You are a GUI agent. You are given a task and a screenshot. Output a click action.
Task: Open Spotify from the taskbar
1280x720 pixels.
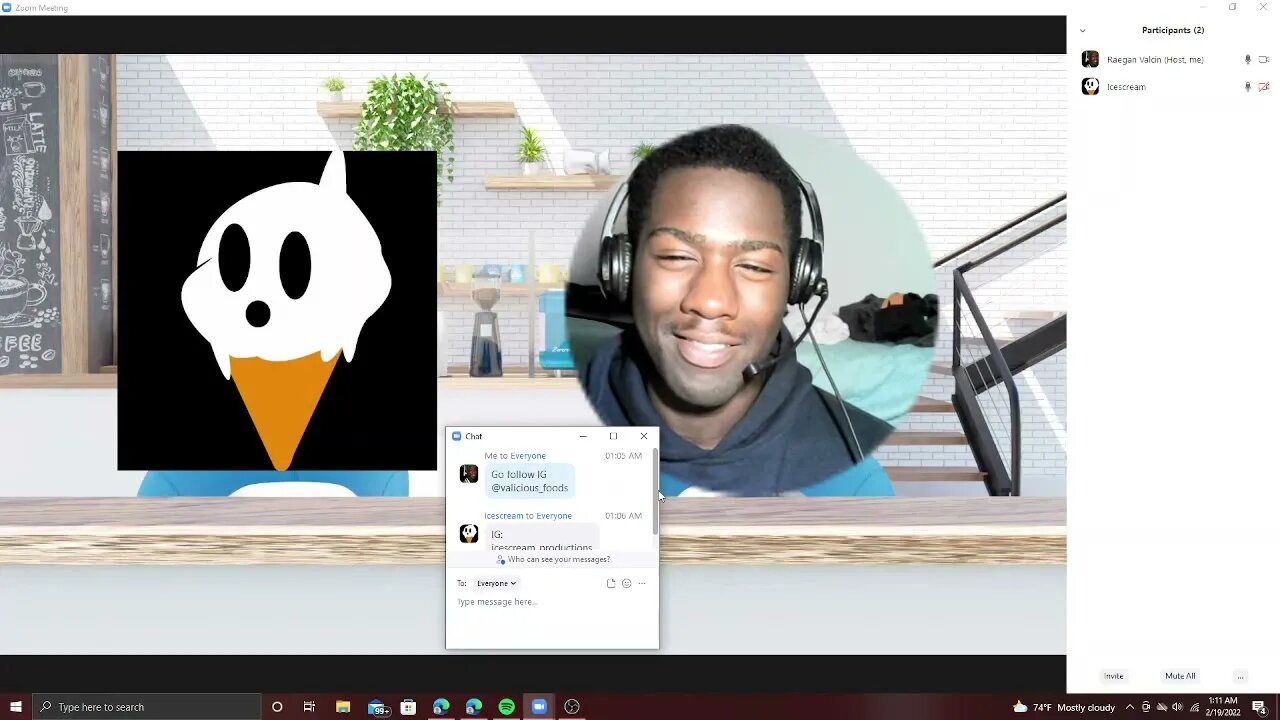pos(507,707)
